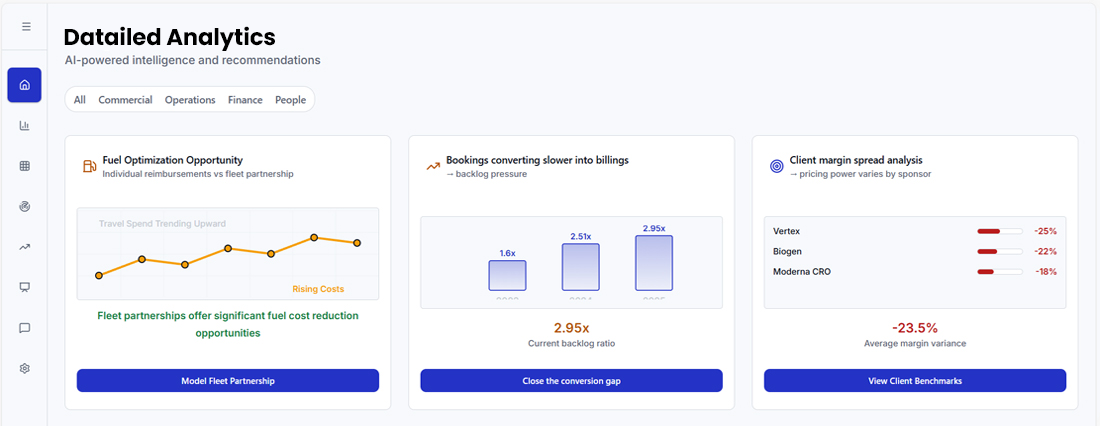Image resolution: width=1100 pixels, height=426 pixels.
Task: Select the radar chart icon in the sidebar
Action: [25, 206]
